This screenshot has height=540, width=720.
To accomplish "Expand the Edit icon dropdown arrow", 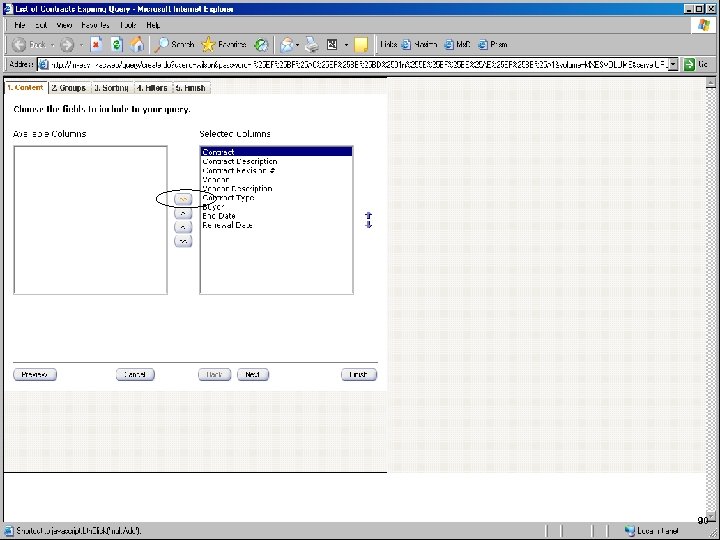I will click(346, 45).
